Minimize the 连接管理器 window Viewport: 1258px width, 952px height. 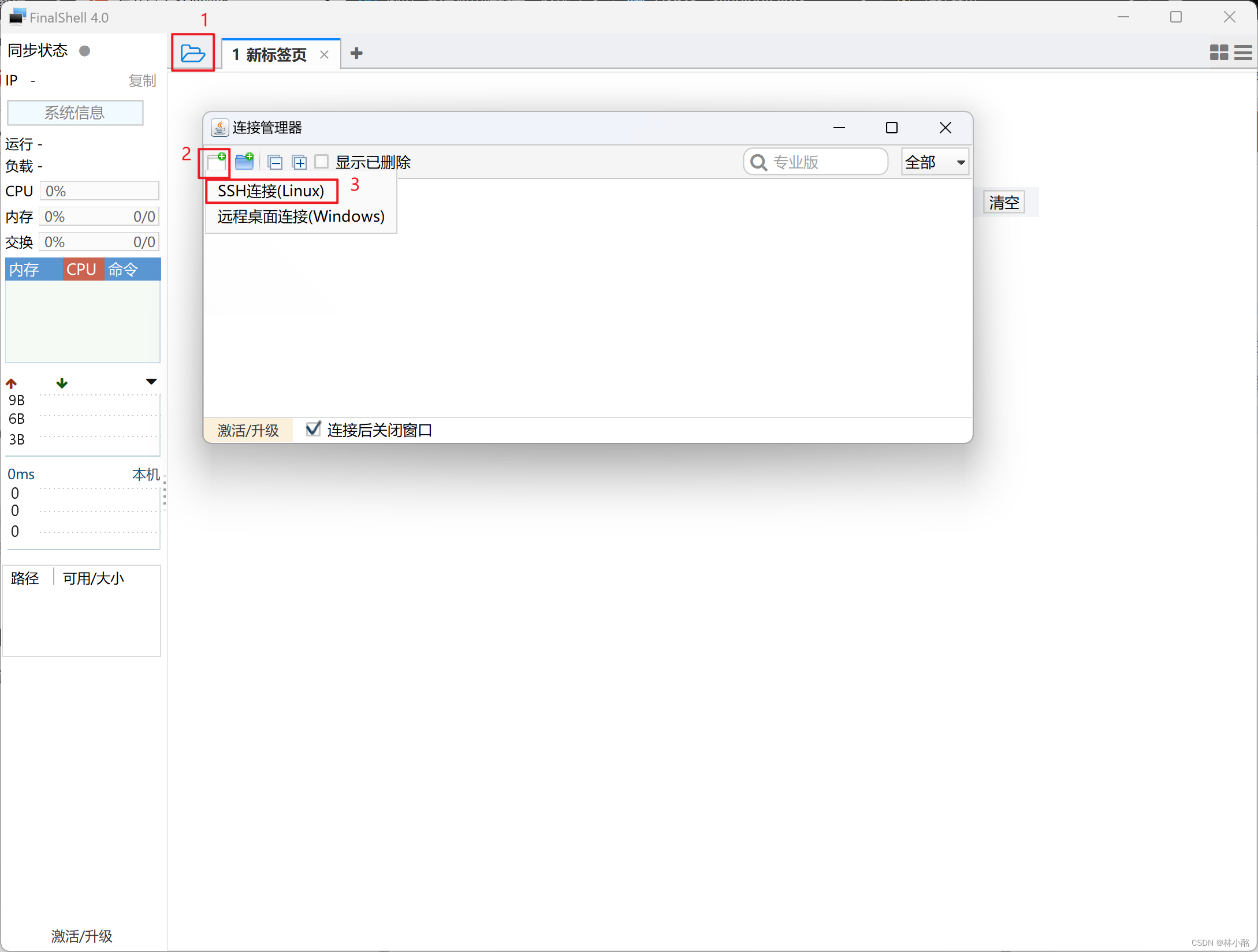click(839, 128)
